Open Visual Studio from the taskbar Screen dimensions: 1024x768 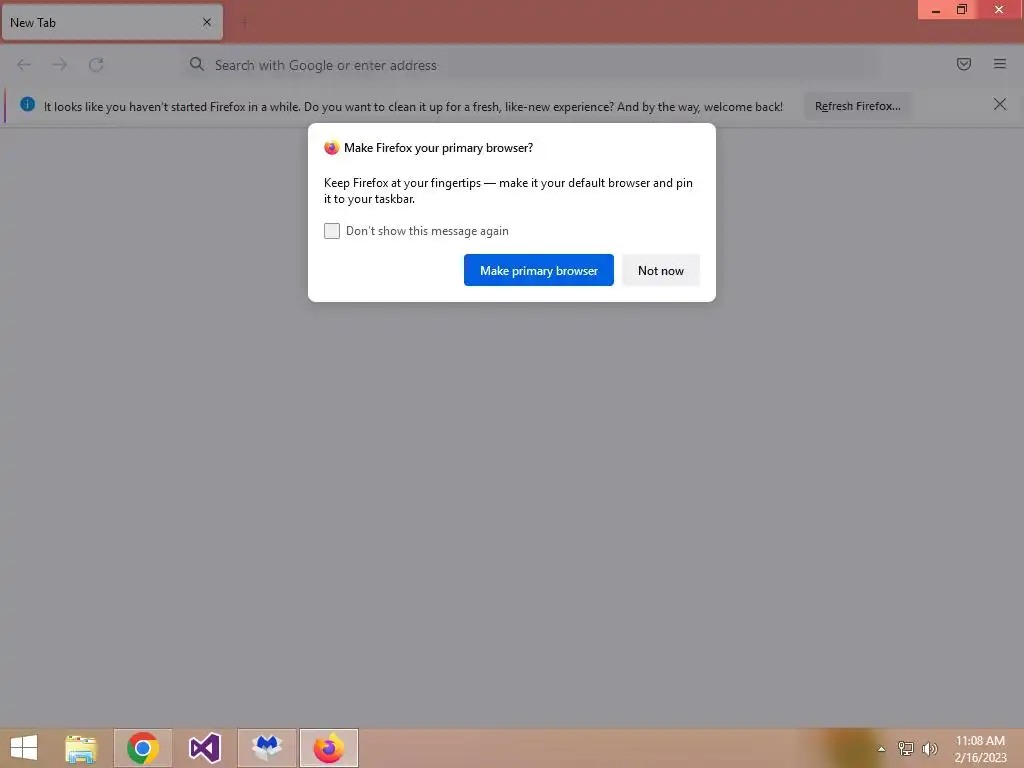tap(204, 748)
